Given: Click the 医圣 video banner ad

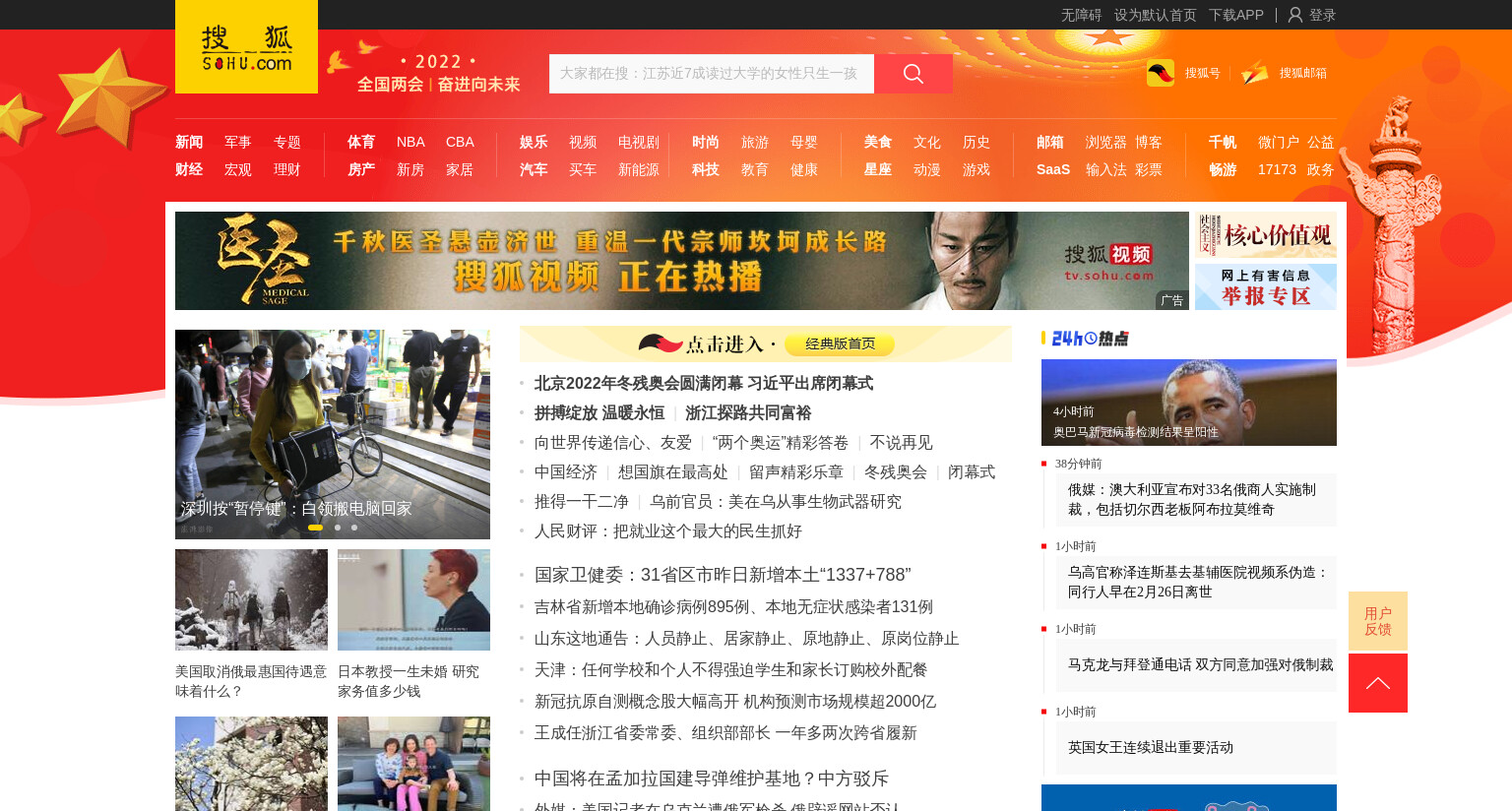Looking at the screenshot, I should click(682, 261).
